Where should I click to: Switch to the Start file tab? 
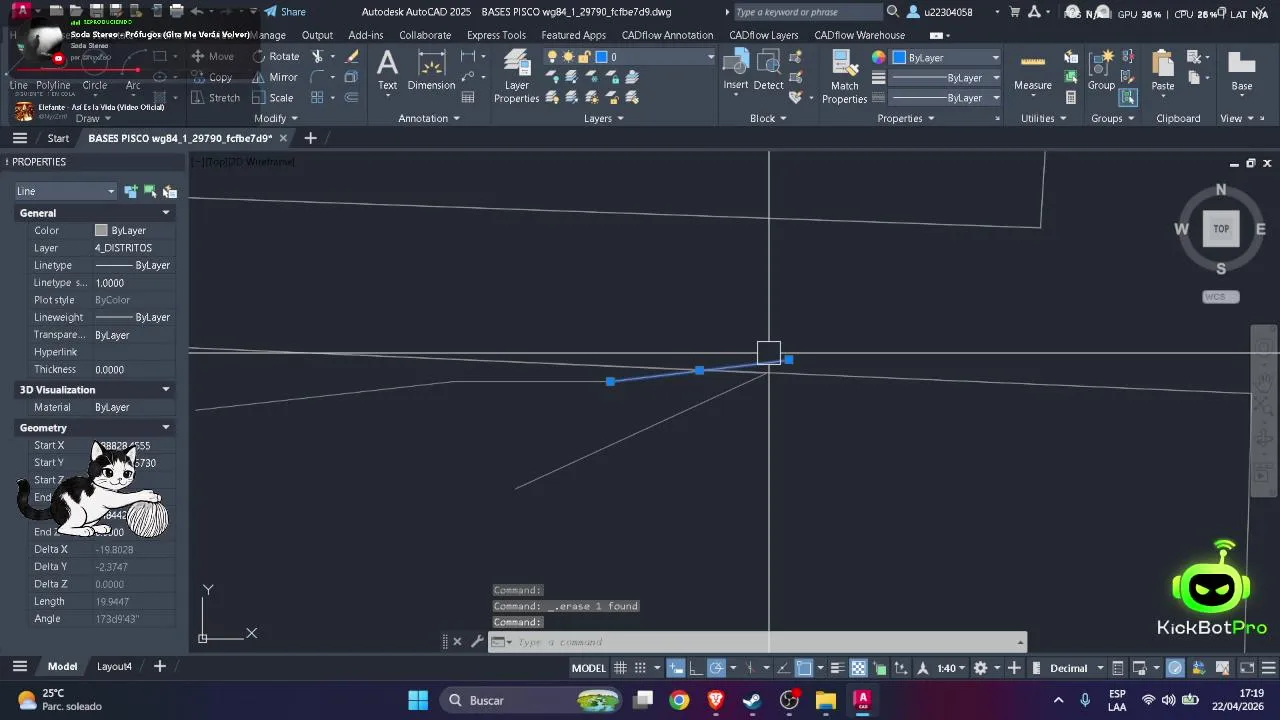coord(58,138)
